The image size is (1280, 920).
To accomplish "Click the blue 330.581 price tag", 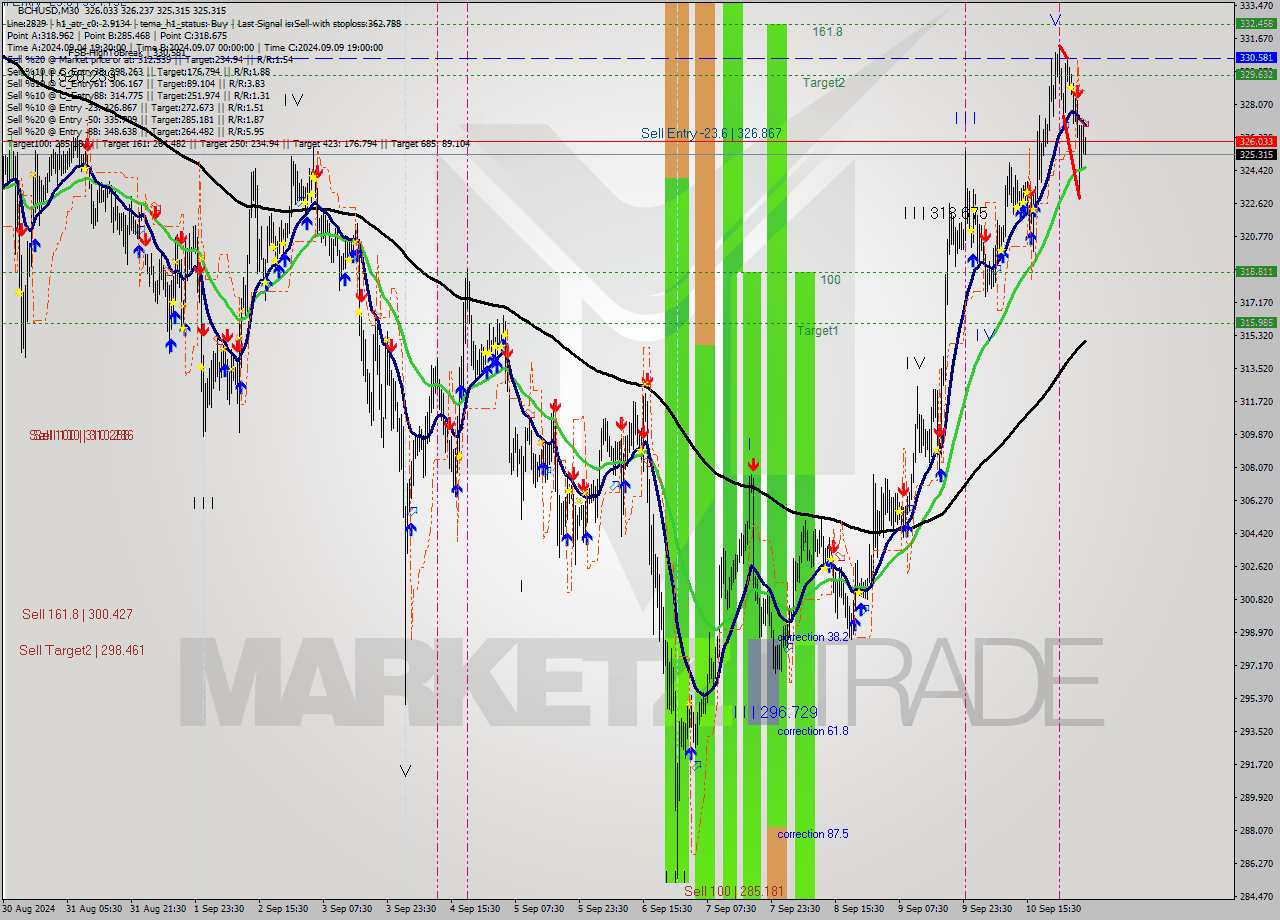I will (1256, 58).
